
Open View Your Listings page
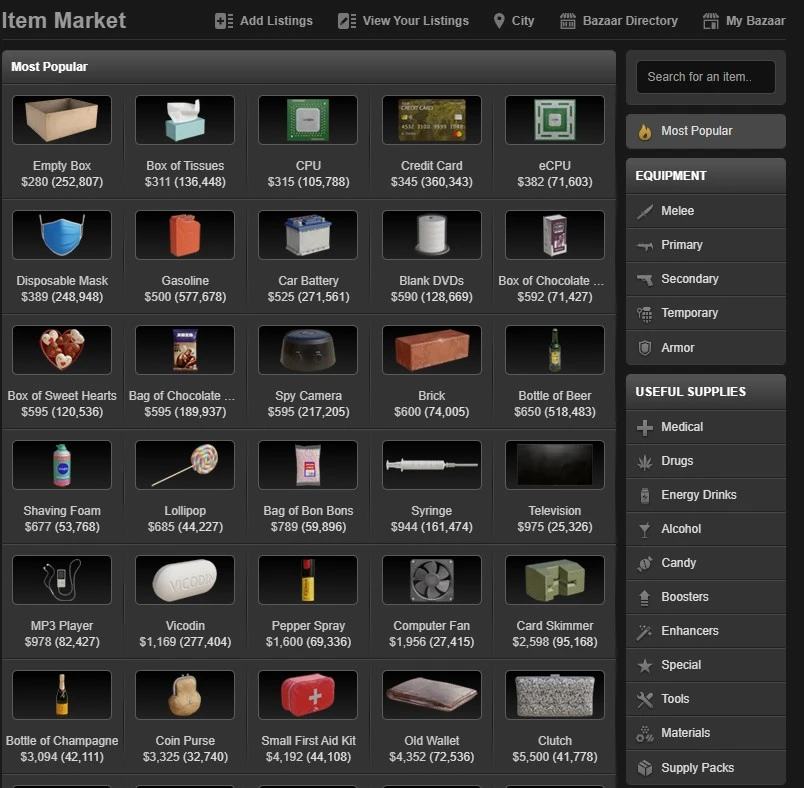coord(403,21)
